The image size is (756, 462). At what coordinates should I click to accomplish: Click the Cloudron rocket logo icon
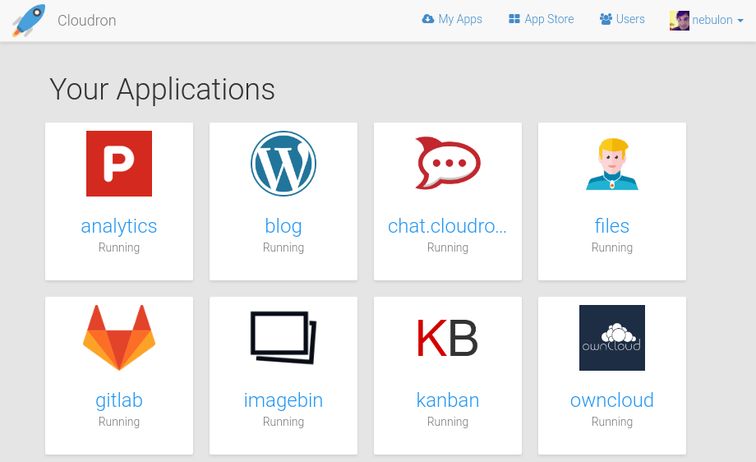coord(28,20)
